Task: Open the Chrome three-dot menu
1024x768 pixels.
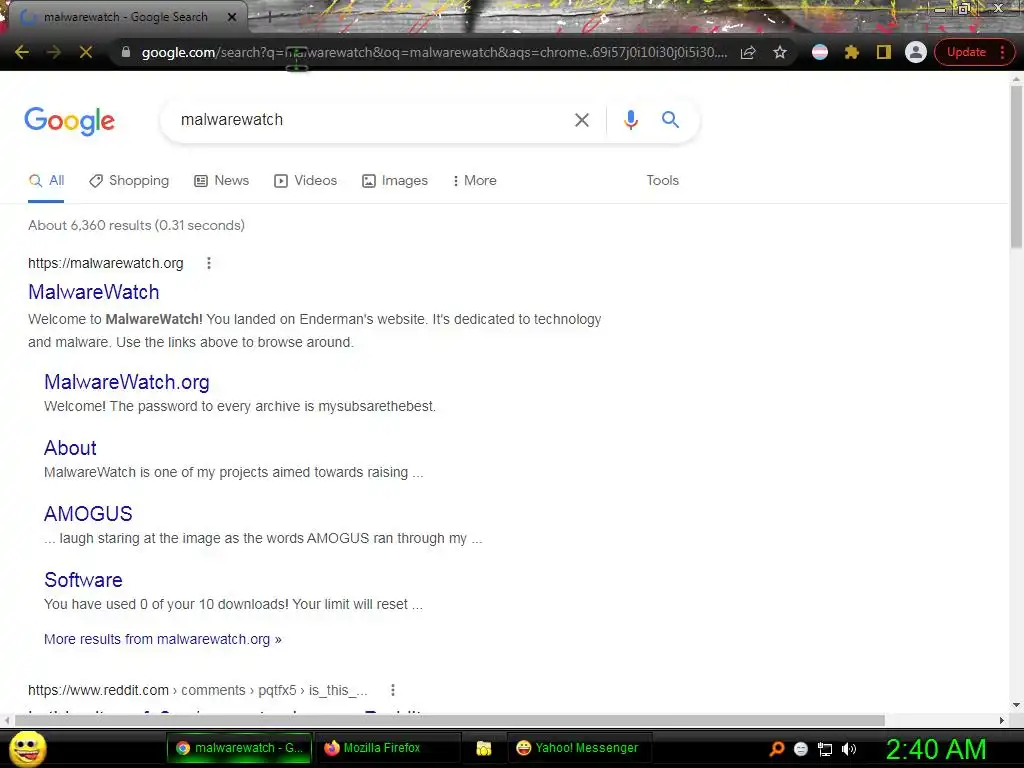Action: (1002, 52)
